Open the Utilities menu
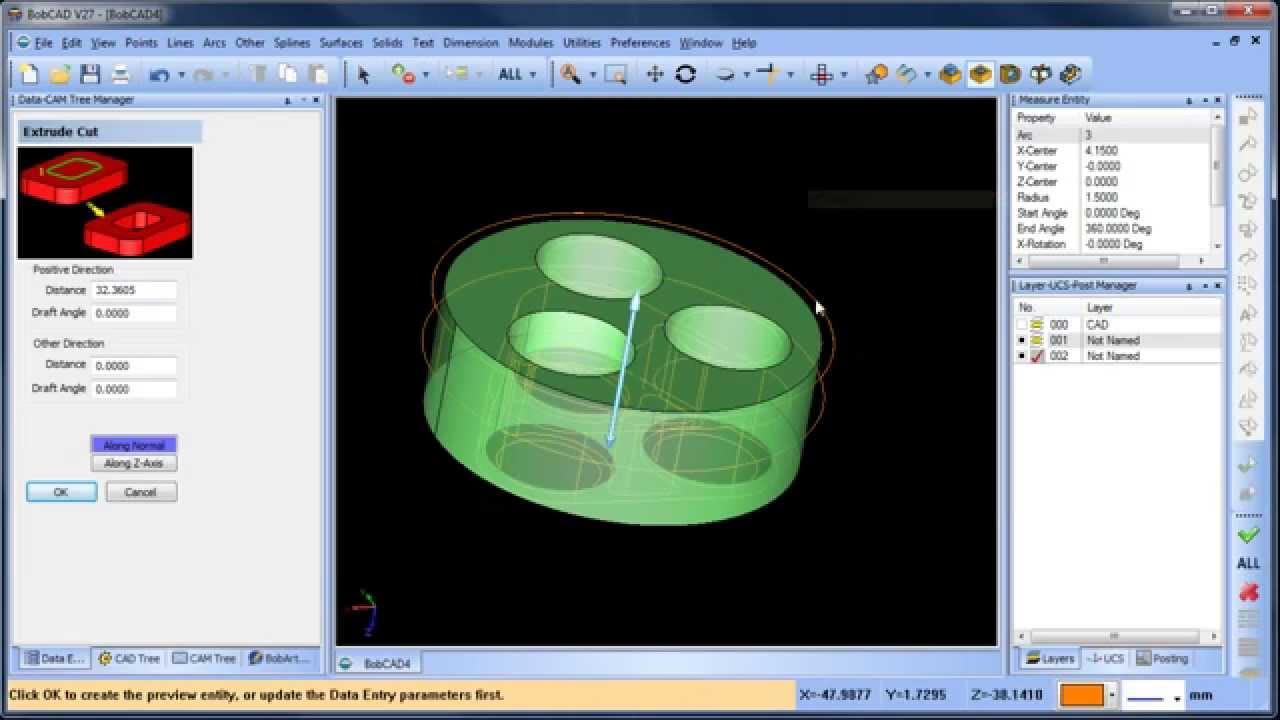The height and width of the screenshot is (720, 1280). [x=581, y=43]
